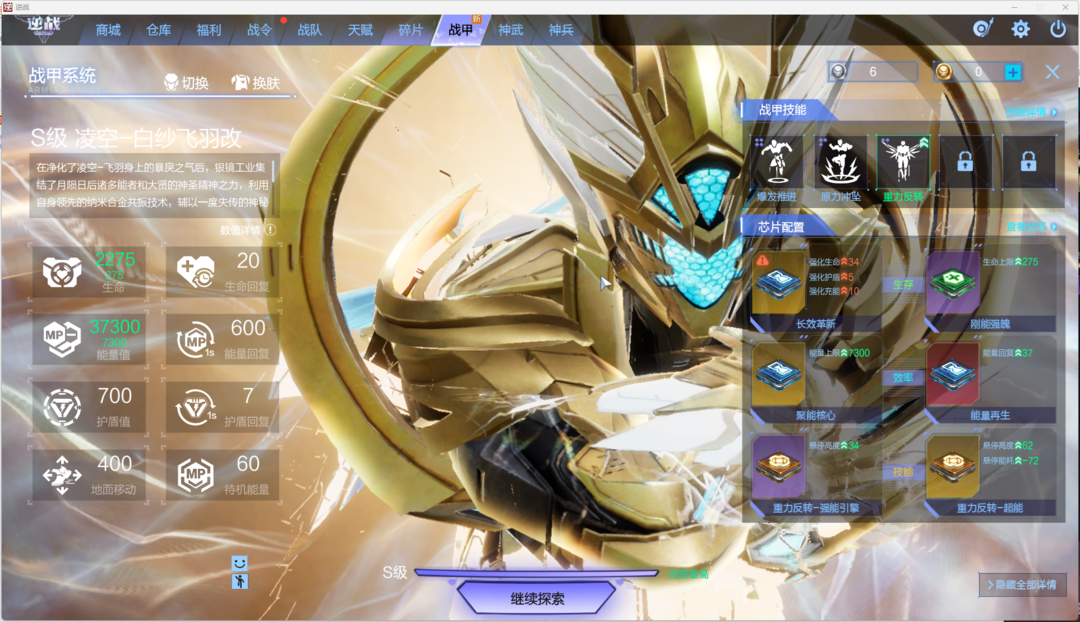Click the pose figure icon below smiley

[239, 581]
